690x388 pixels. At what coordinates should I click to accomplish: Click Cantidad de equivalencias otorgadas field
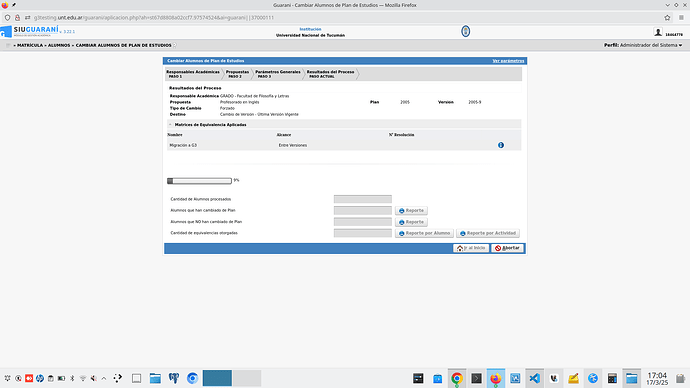[363, 233]
